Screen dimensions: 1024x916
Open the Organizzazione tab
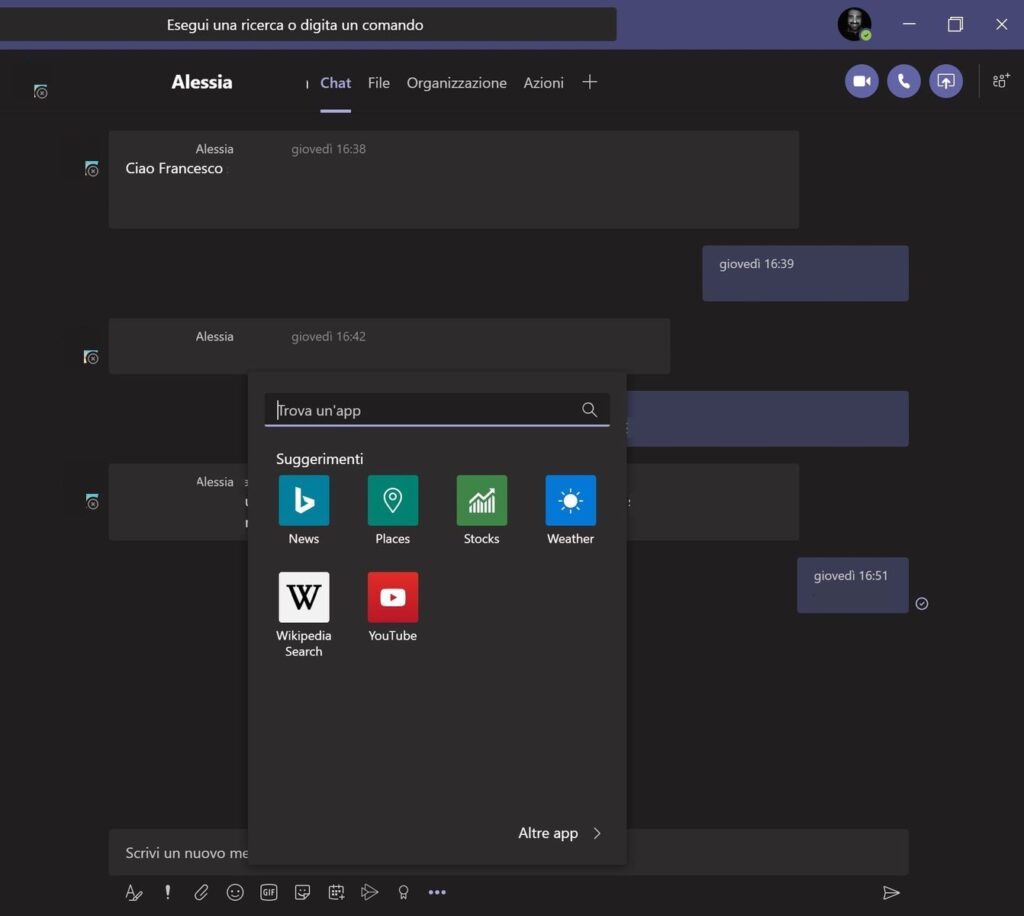click(456, 83)
